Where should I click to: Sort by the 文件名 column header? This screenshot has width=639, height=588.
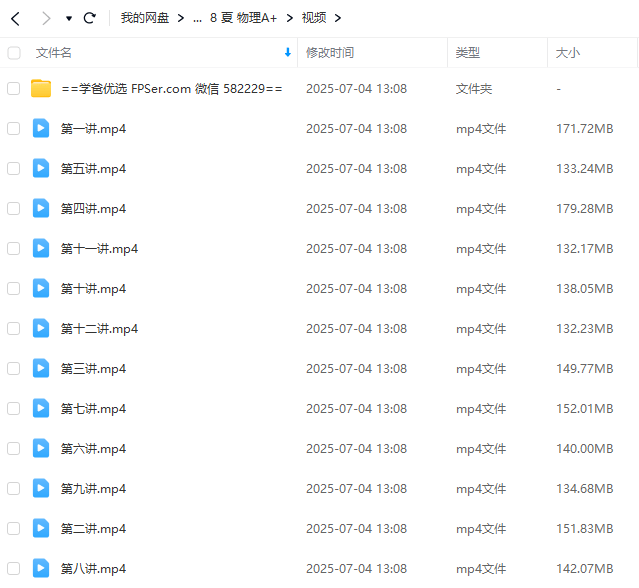point(54,53)
